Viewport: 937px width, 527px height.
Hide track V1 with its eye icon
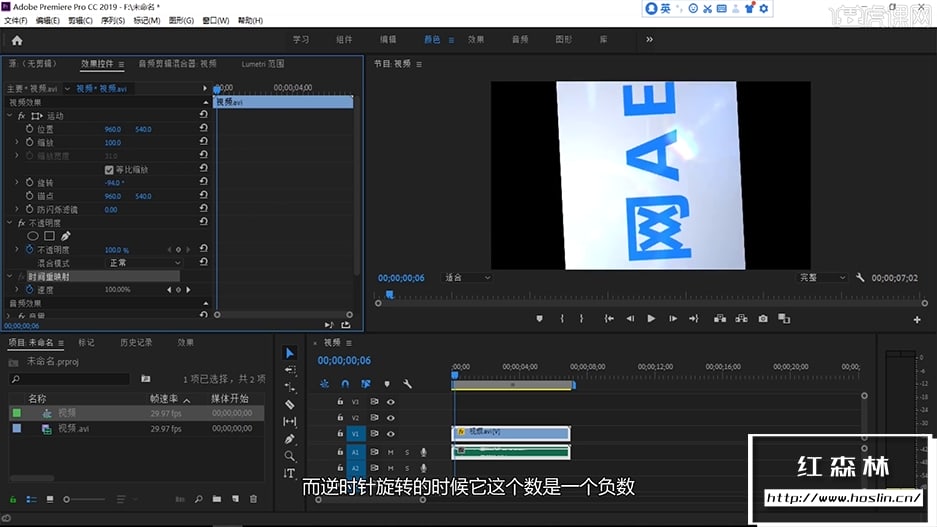coord(391,433)
